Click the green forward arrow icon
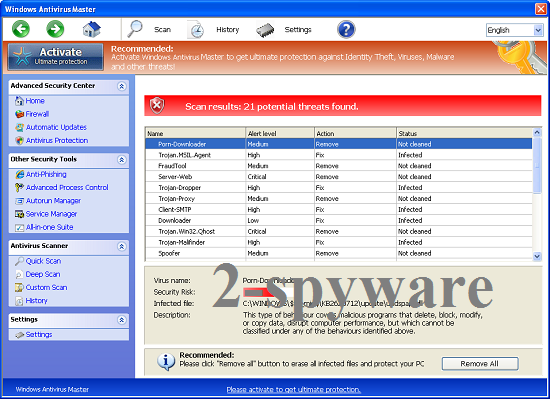The width and height of the screenshot is (550, 399). [55, 29]
